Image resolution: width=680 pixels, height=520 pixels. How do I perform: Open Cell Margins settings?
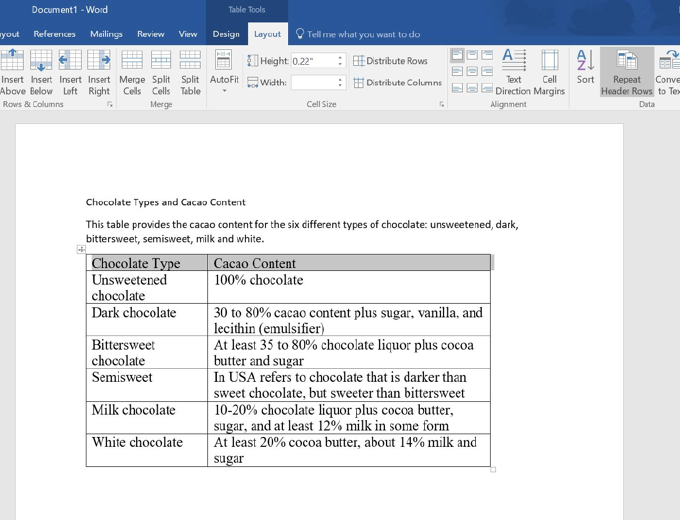tap(549, 72)
